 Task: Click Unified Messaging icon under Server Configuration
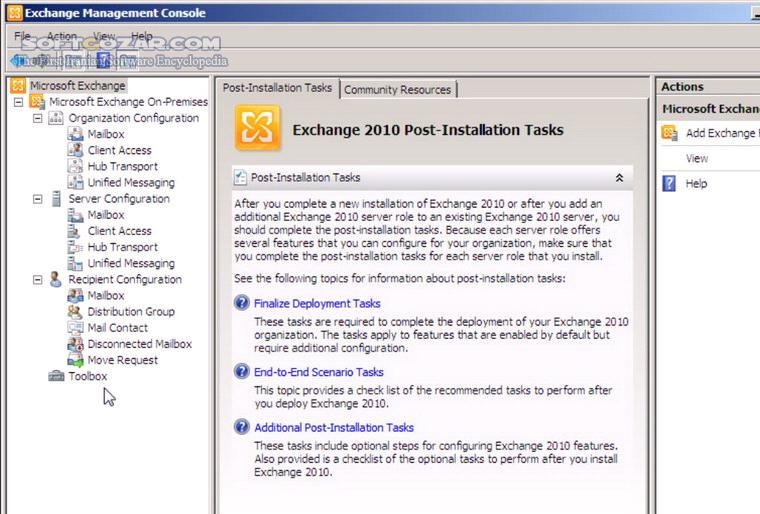(75, 263)
